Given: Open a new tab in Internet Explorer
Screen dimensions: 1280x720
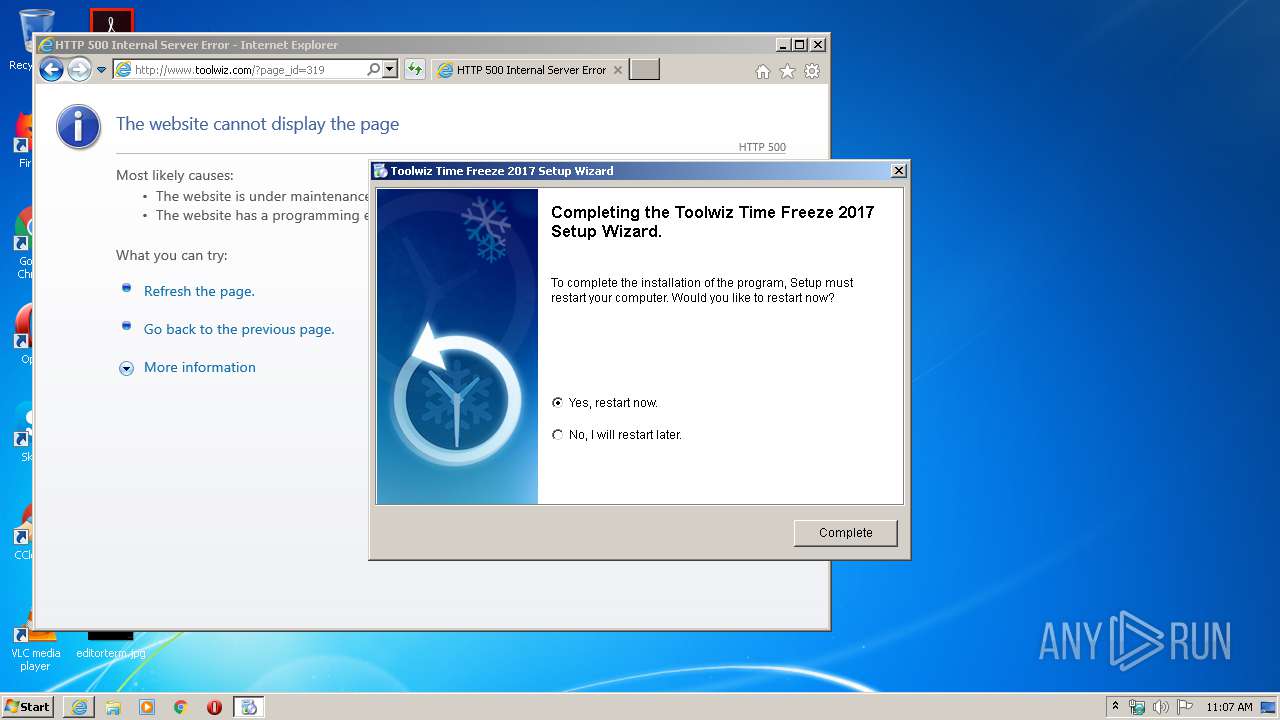Looking at the screenshot, I should (644, 70).
